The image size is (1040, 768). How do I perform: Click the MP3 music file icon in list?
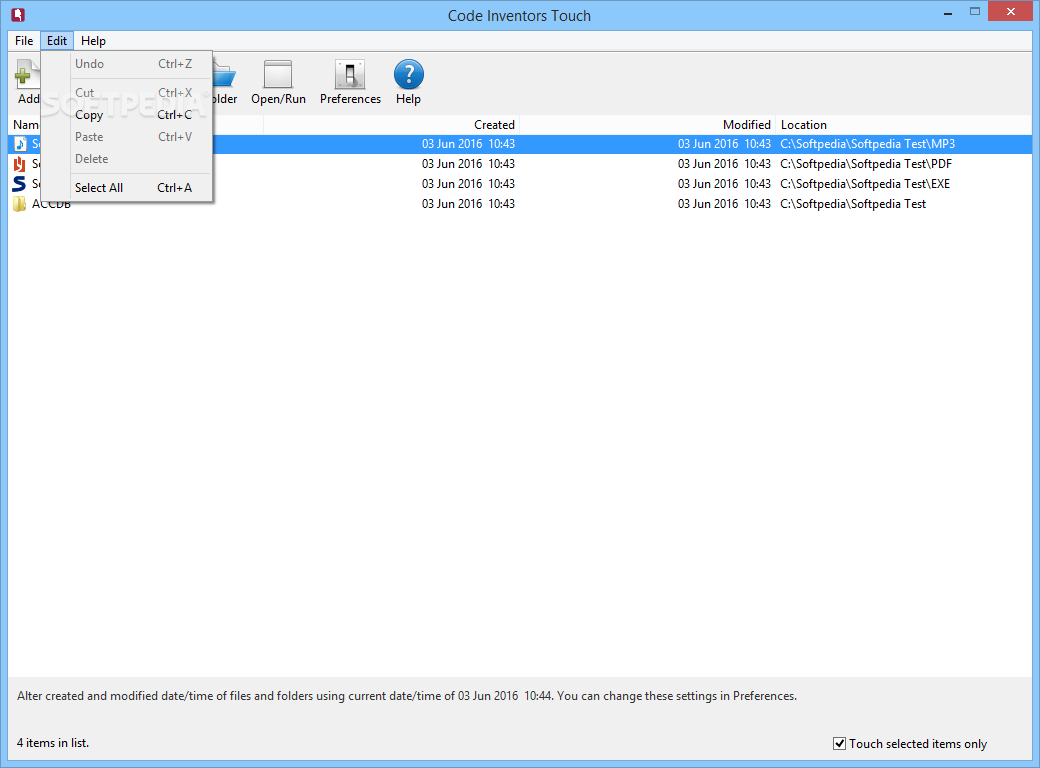pyautogui.click(x=21, y=144)
